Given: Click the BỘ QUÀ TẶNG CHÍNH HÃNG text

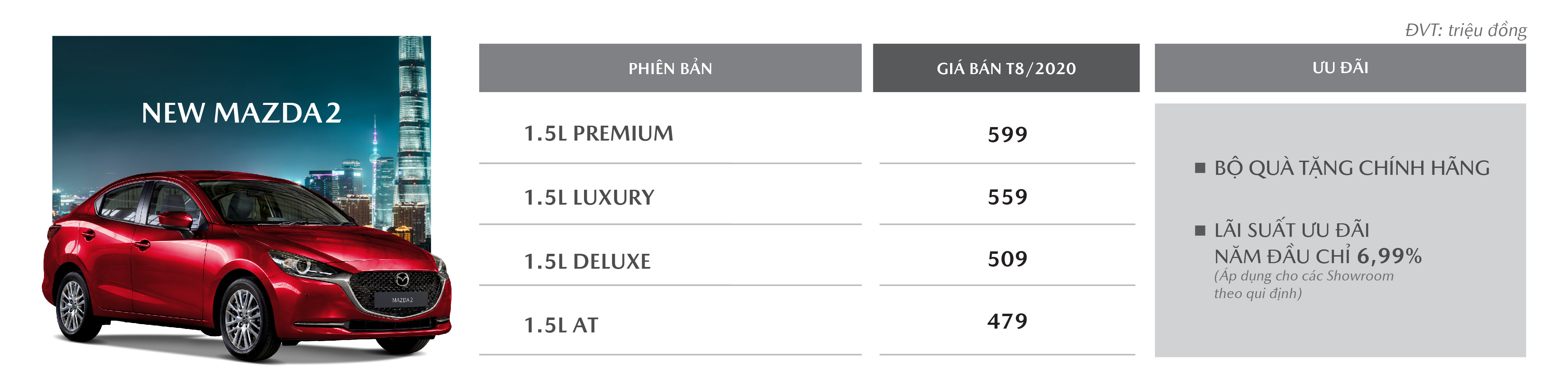Looking at the screenshot, I should pos(1352,167).
